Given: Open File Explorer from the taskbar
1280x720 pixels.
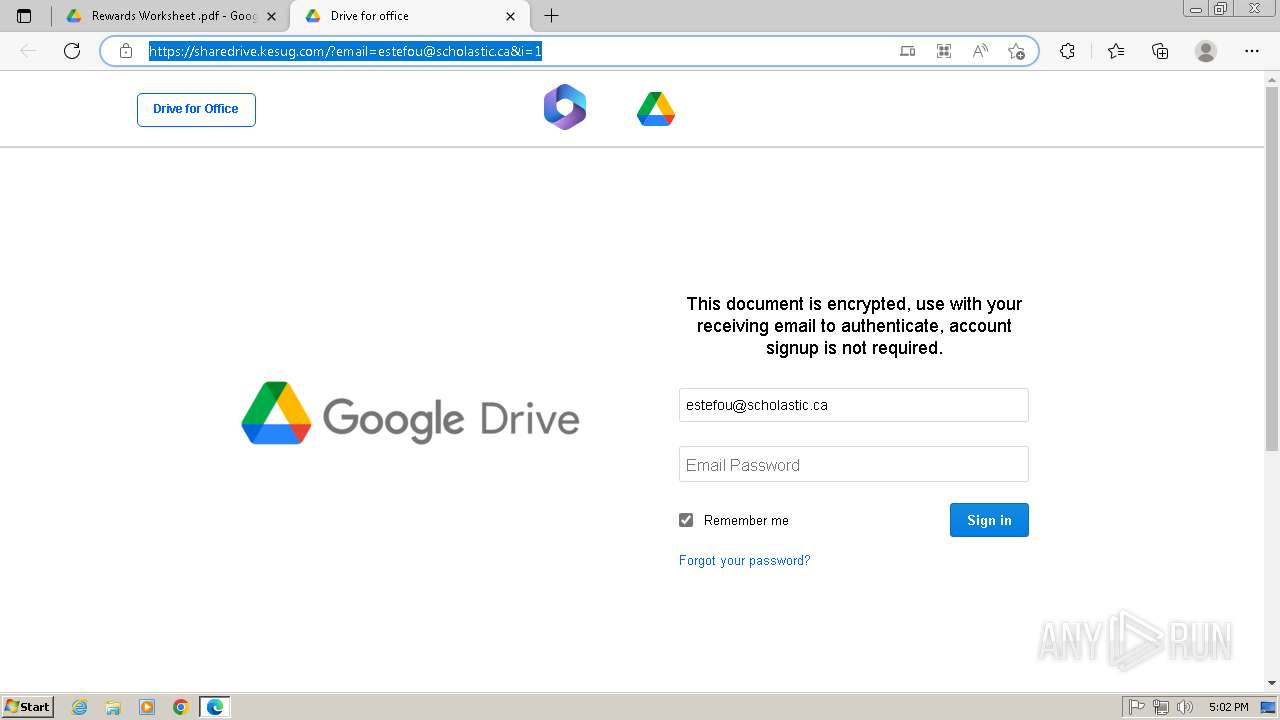Looking at the screenshot, I should pyautogui.click(x=113, y=707).
